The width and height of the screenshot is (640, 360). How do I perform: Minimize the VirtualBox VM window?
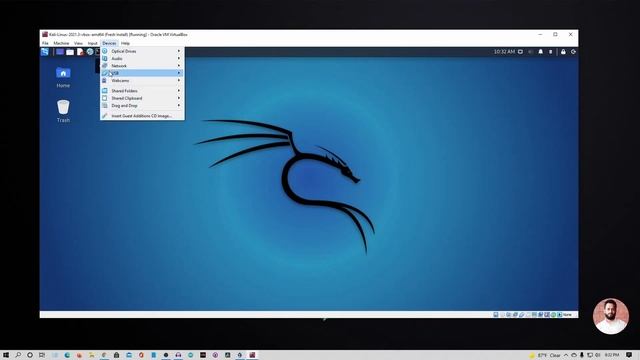click(x=540, y=35)
